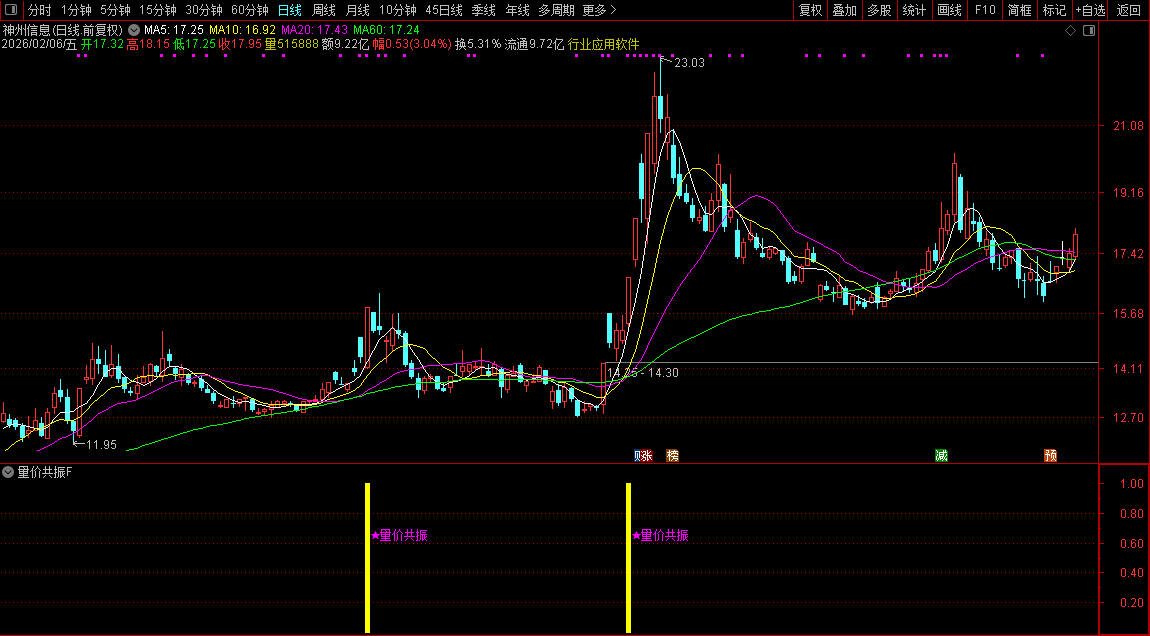Switch to 季线 quarterly chart
The width and height of the screenshot is (1150, 636).
click(x=483, y=10)
